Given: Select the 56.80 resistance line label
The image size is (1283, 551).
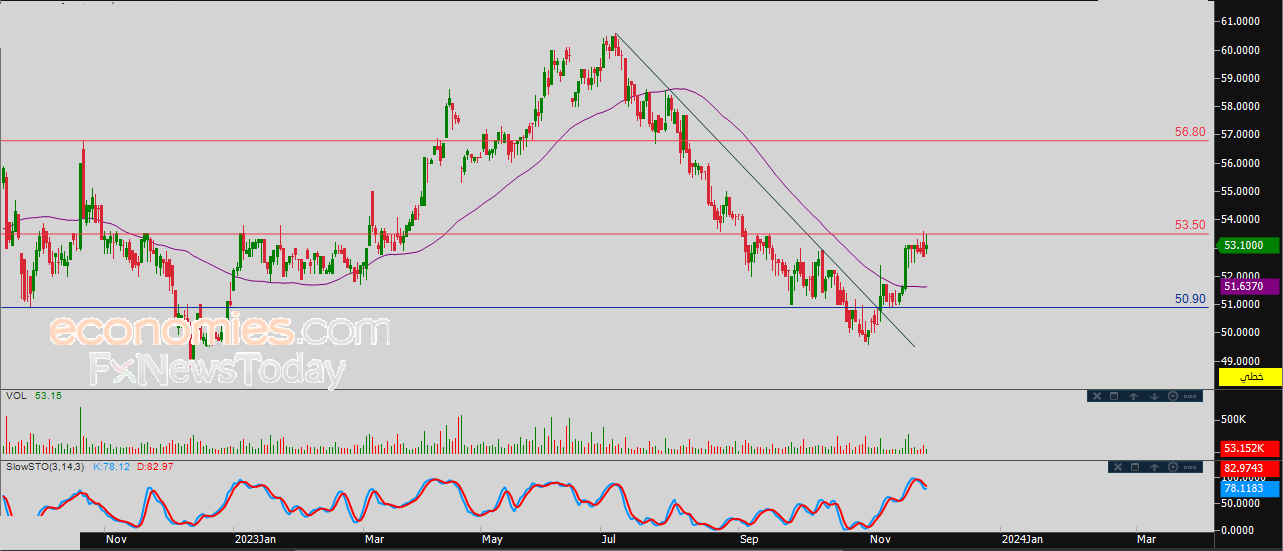Looking at the screenshot, I should (x=1190, y=132).
